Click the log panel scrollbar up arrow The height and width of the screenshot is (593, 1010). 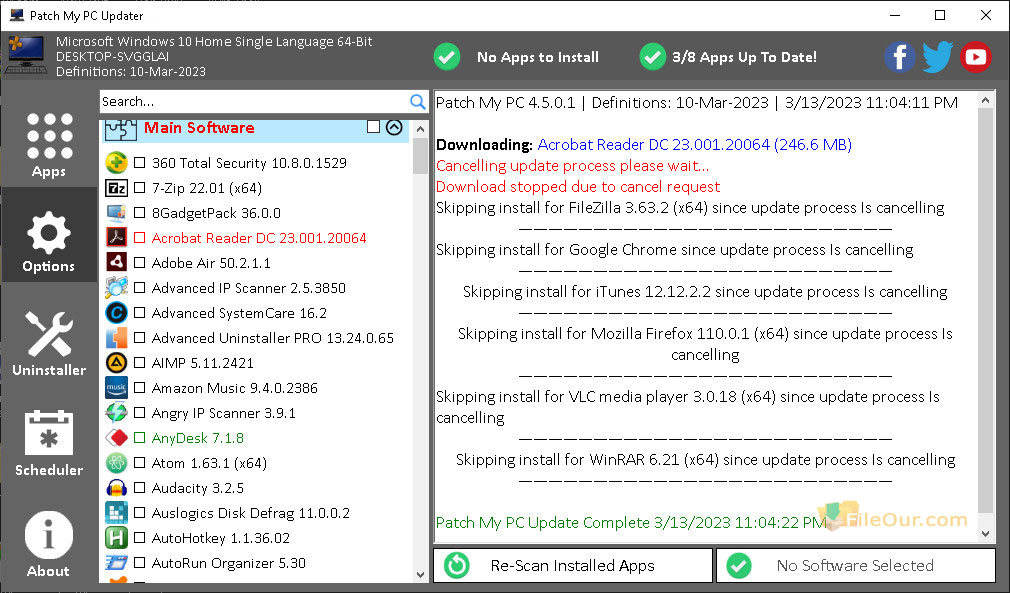click(x=985, y=100)
